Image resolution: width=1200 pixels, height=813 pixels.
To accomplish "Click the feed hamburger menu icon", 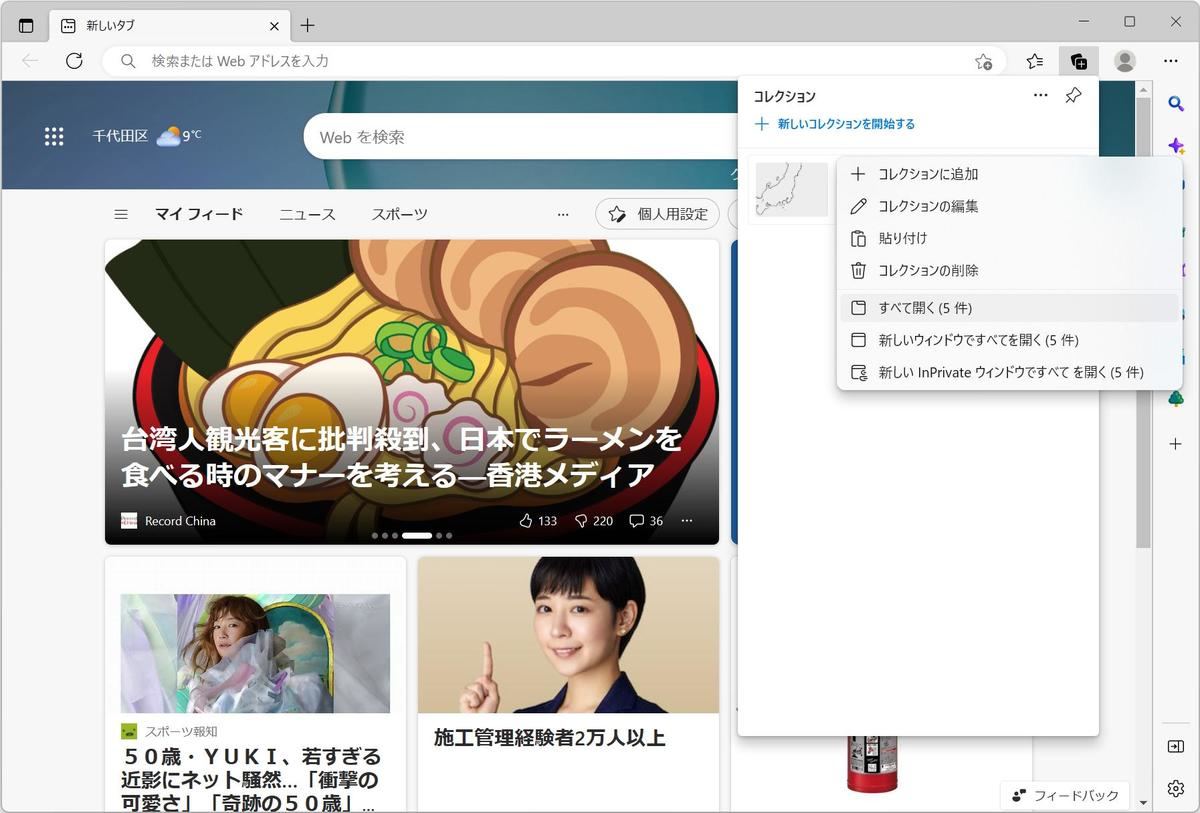I will click(121, 214).
